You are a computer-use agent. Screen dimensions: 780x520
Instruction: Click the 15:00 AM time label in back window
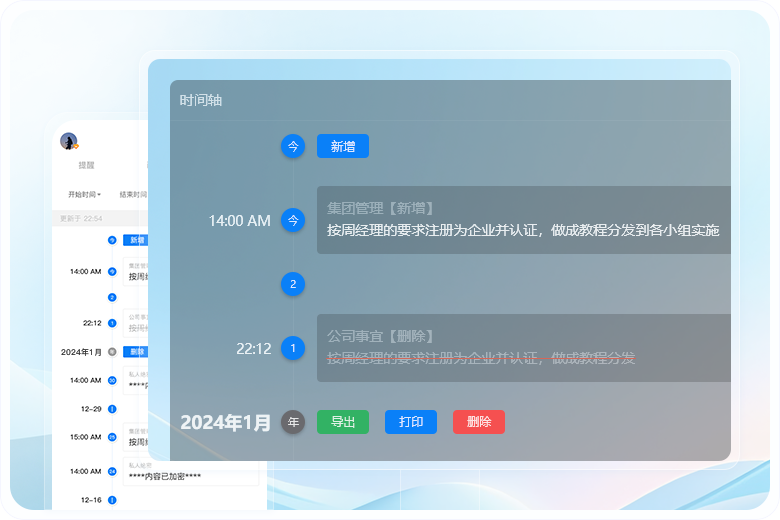86,437
